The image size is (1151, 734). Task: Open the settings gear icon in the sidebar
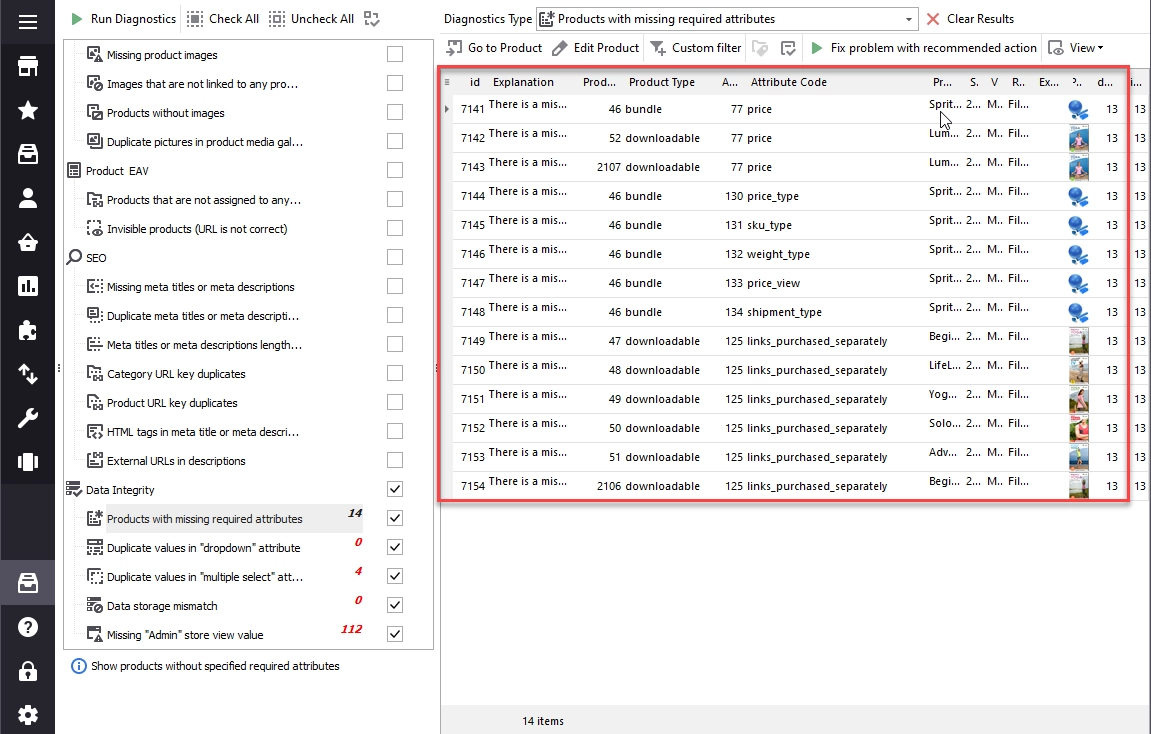pyautogui.click(x=28, y=715)
